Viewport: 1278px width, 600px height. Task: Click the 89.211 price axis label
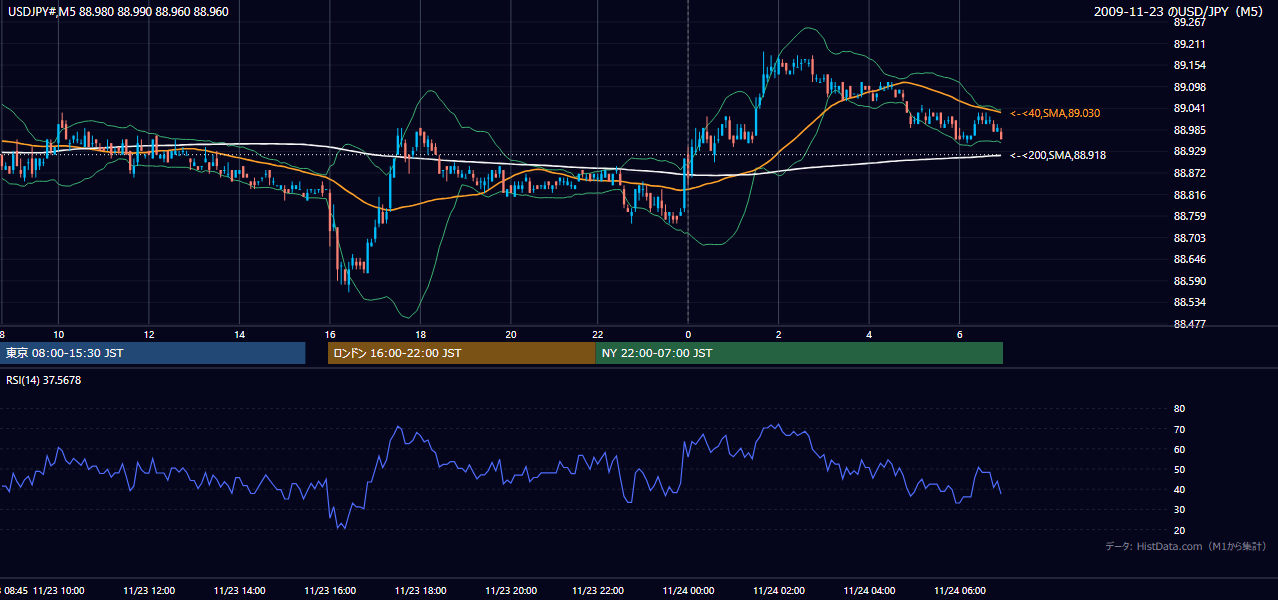[1189, 44]
